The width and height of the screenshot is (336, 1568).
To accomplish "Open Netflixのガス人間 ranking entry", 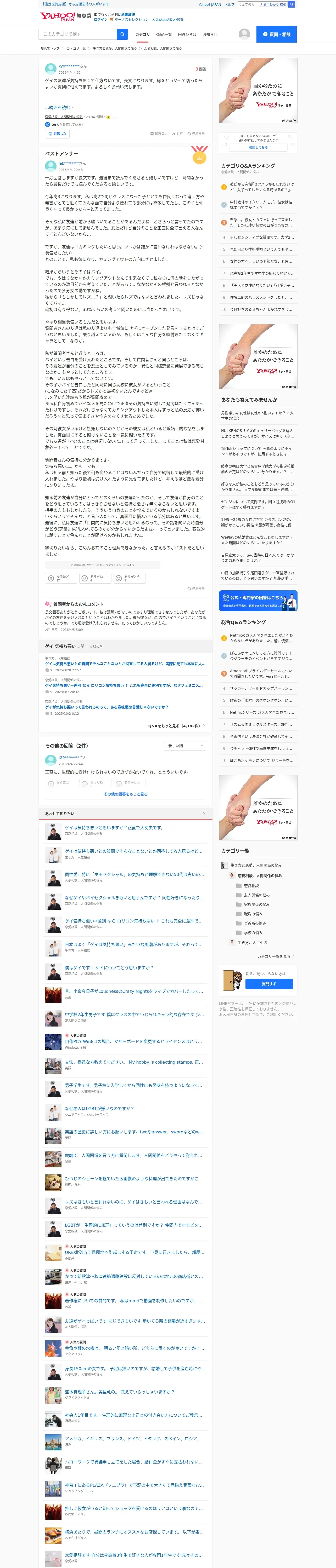I will pos(262,638).
